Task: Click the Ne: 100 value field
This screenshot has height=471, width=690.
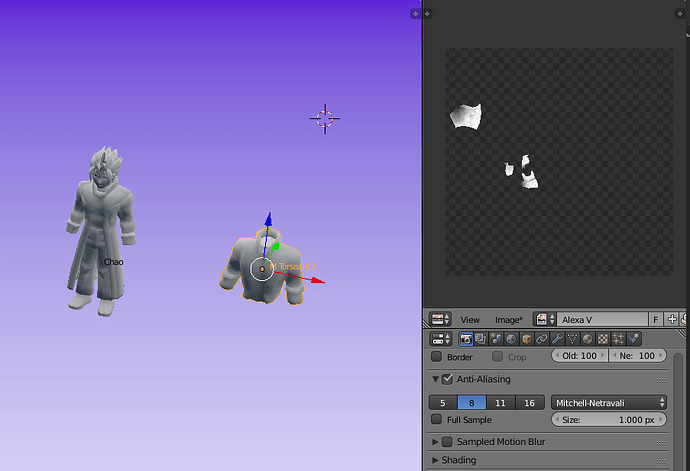Action: [638, 356]
